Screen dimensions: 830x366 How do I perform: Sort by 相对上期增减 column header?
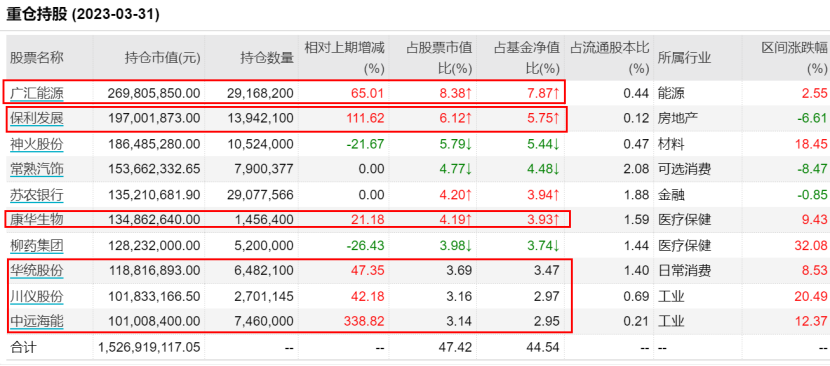344,58
